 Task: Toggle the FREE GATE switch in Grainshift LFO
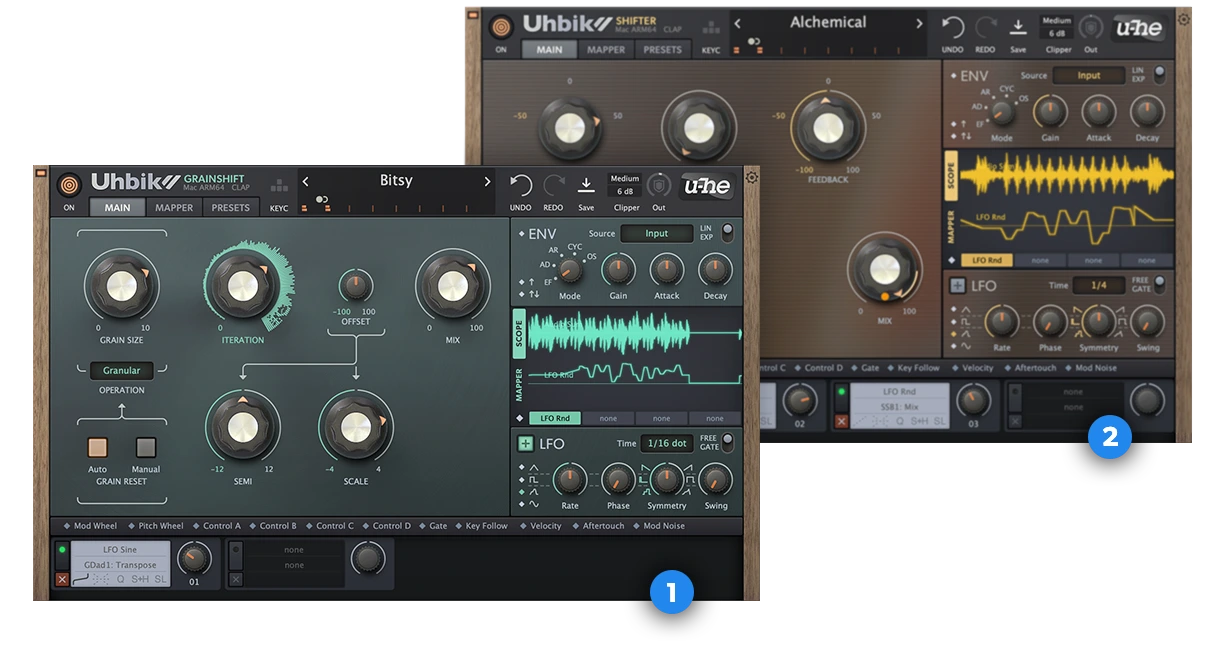coord(727,442)
